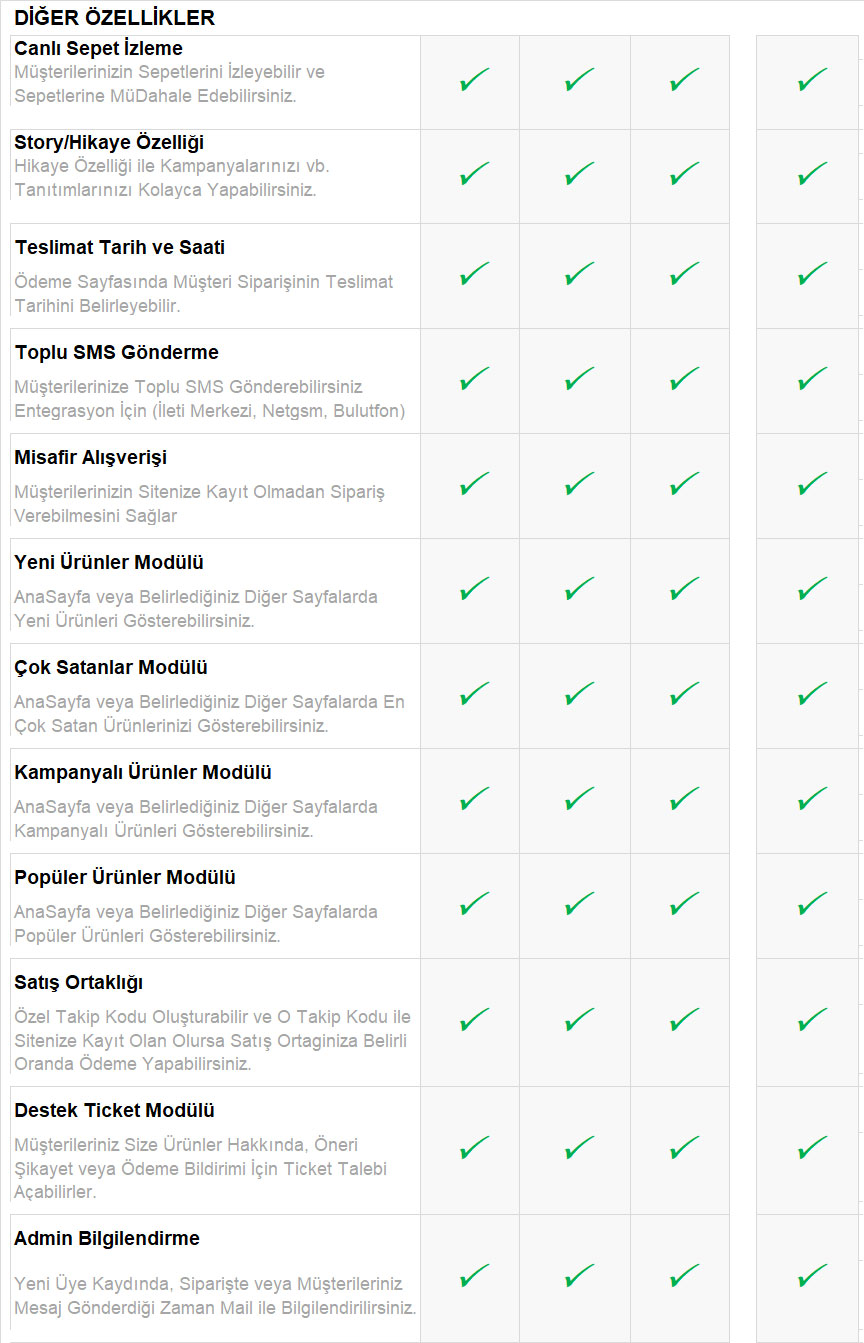Click first-column checkmark for Canlı Sepet İzleme
Viewport: 864px width, 1343px height.
474,81
